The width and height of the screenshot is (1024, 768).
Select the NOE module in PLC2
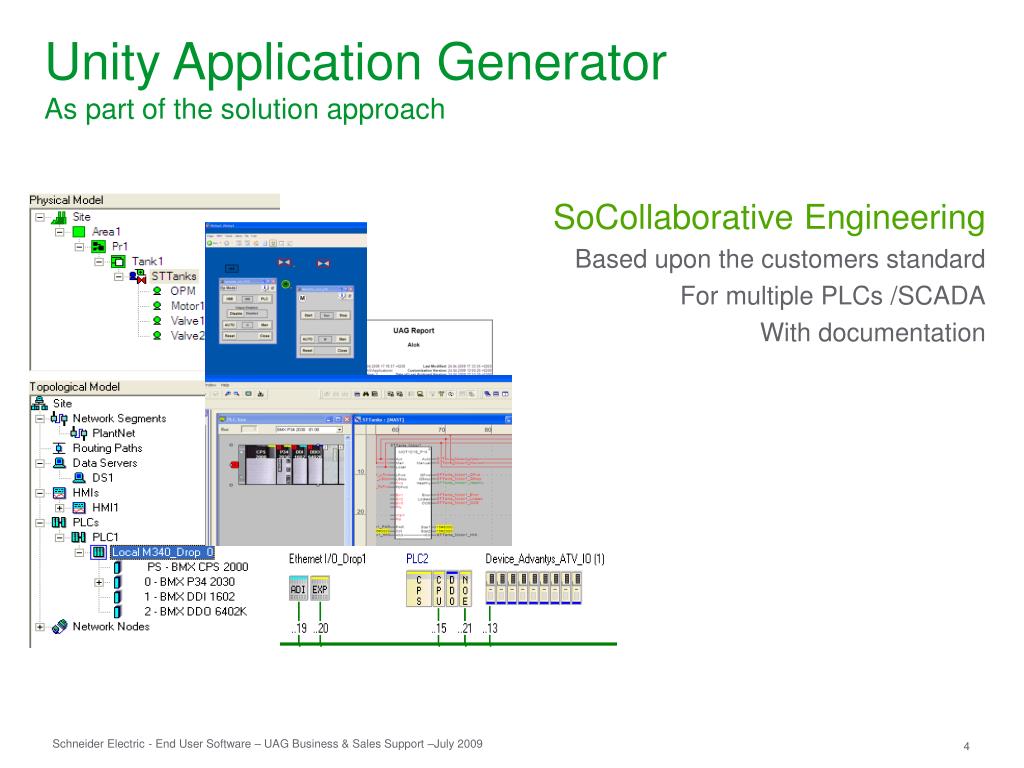(x=465, y=589)
